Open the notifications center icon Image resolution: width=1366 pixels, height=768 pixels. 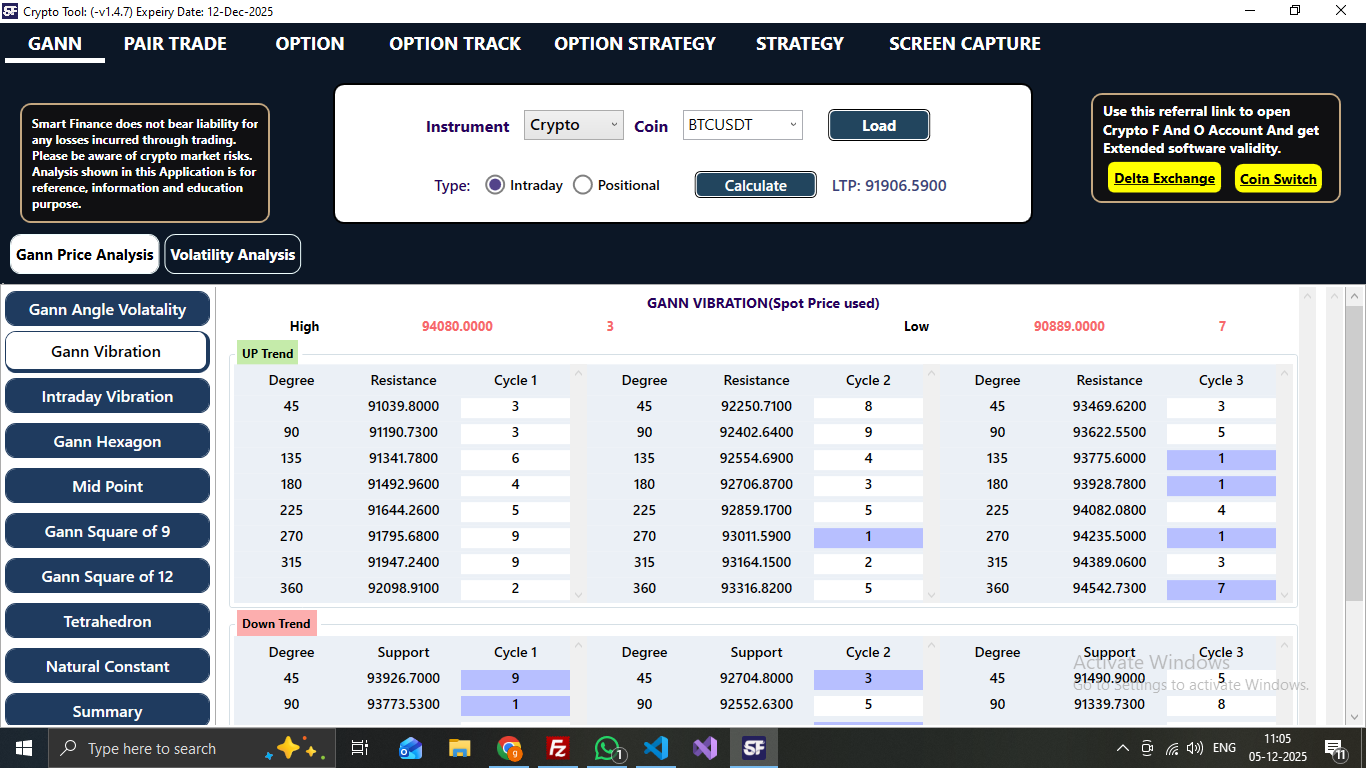1333,747
